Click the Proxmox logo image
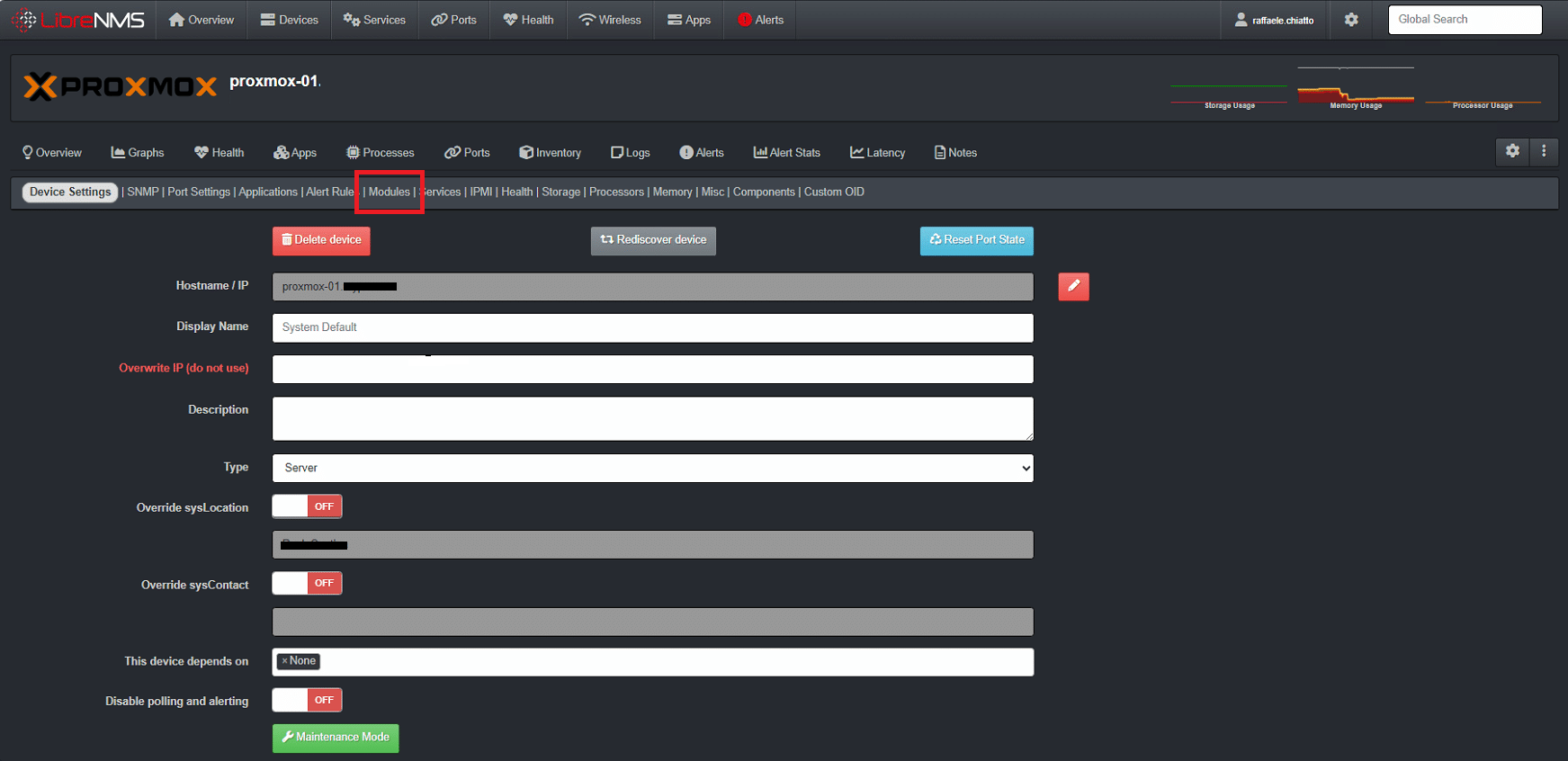 [120, 86]
